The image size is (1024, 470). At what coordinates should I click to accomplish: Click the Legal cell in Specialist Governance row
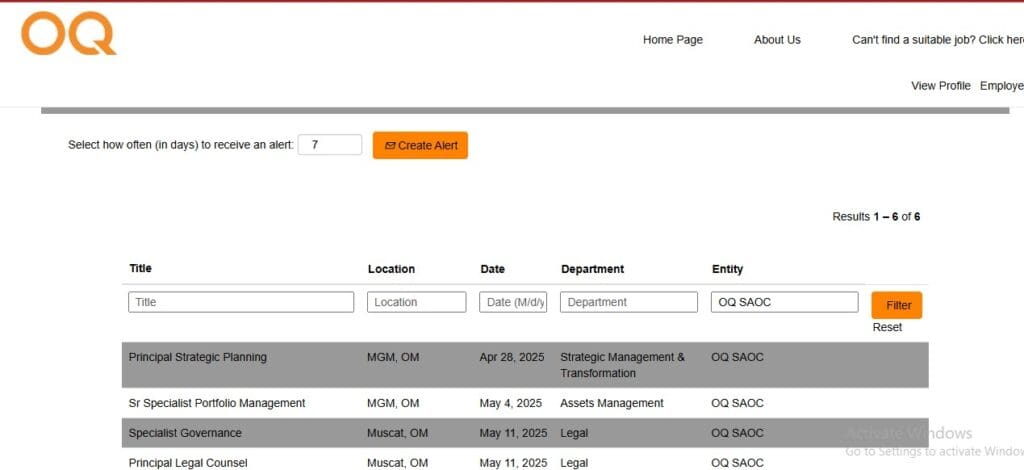(x=574, y=433)
